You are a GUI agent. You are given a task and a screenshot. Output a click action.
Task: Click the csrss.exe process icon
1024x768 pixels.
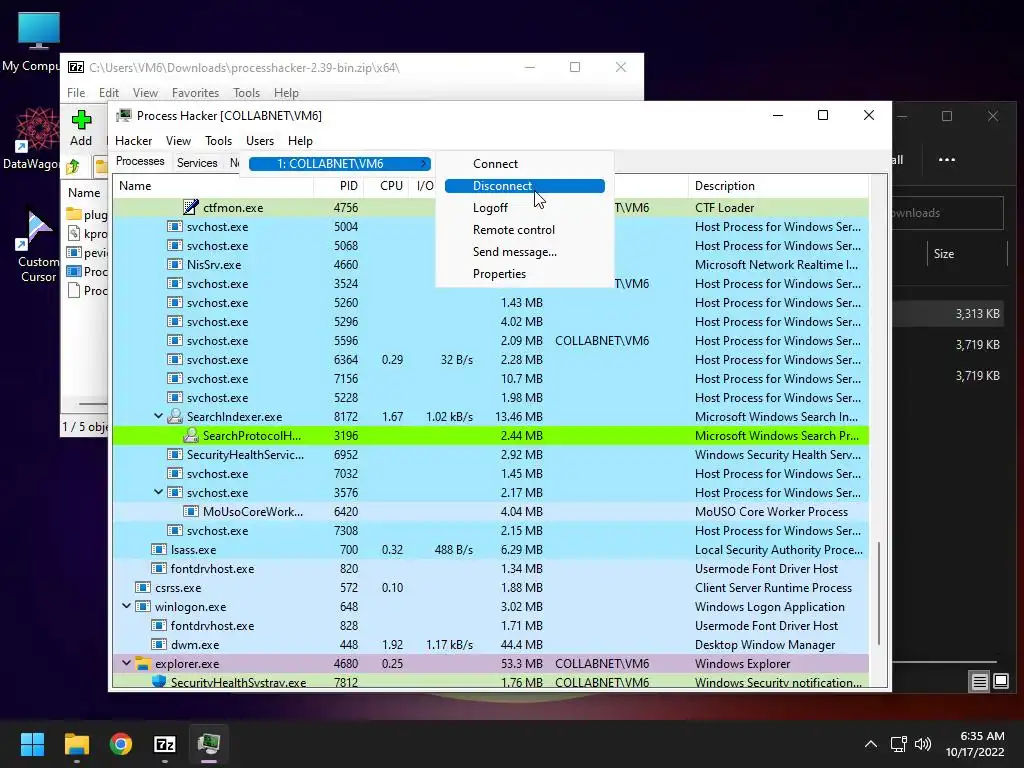pyautogui.click(x=143, y=587)
